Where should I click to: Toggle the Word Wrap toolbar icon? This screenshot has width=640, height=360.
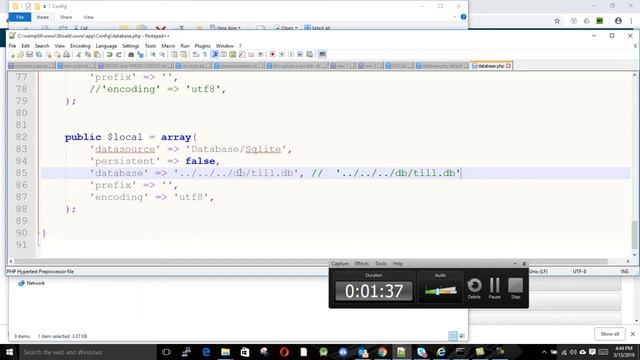coord(196,55)
